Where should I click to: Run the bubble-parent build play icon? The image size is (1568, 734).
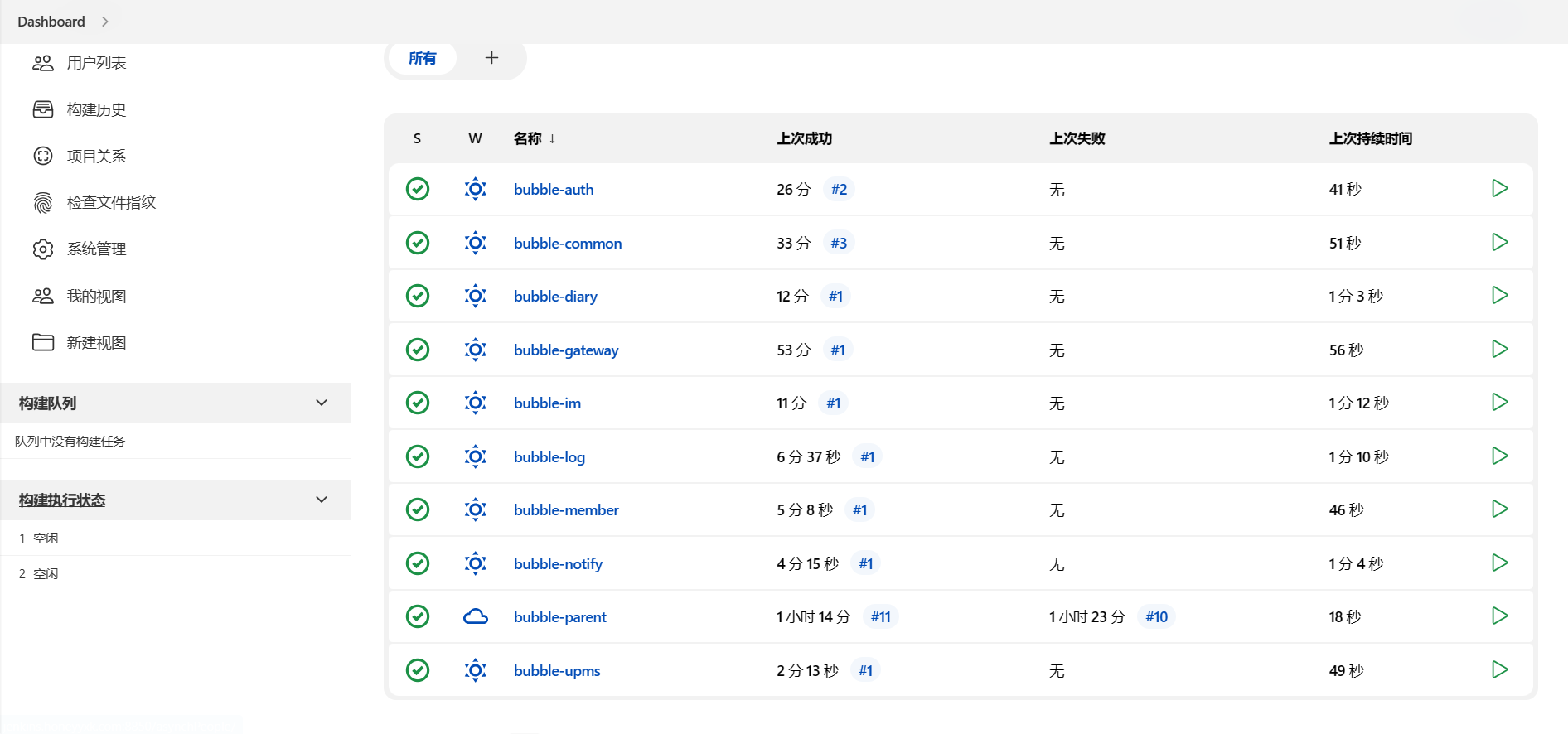coord(1499,616)
